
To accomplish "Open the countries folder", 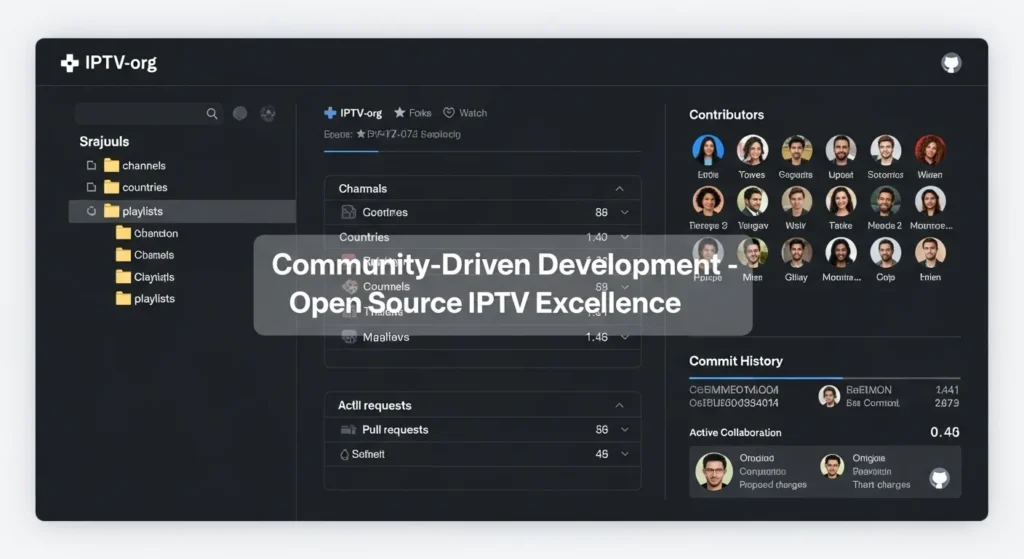I will [136, 187].
